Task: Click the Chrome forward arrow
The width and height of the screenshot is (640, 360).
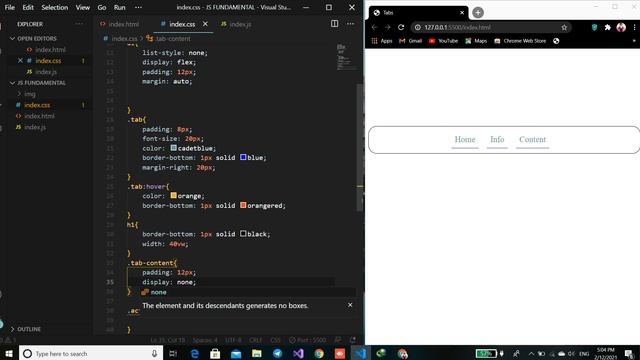Action: click(x=388, y=27)
